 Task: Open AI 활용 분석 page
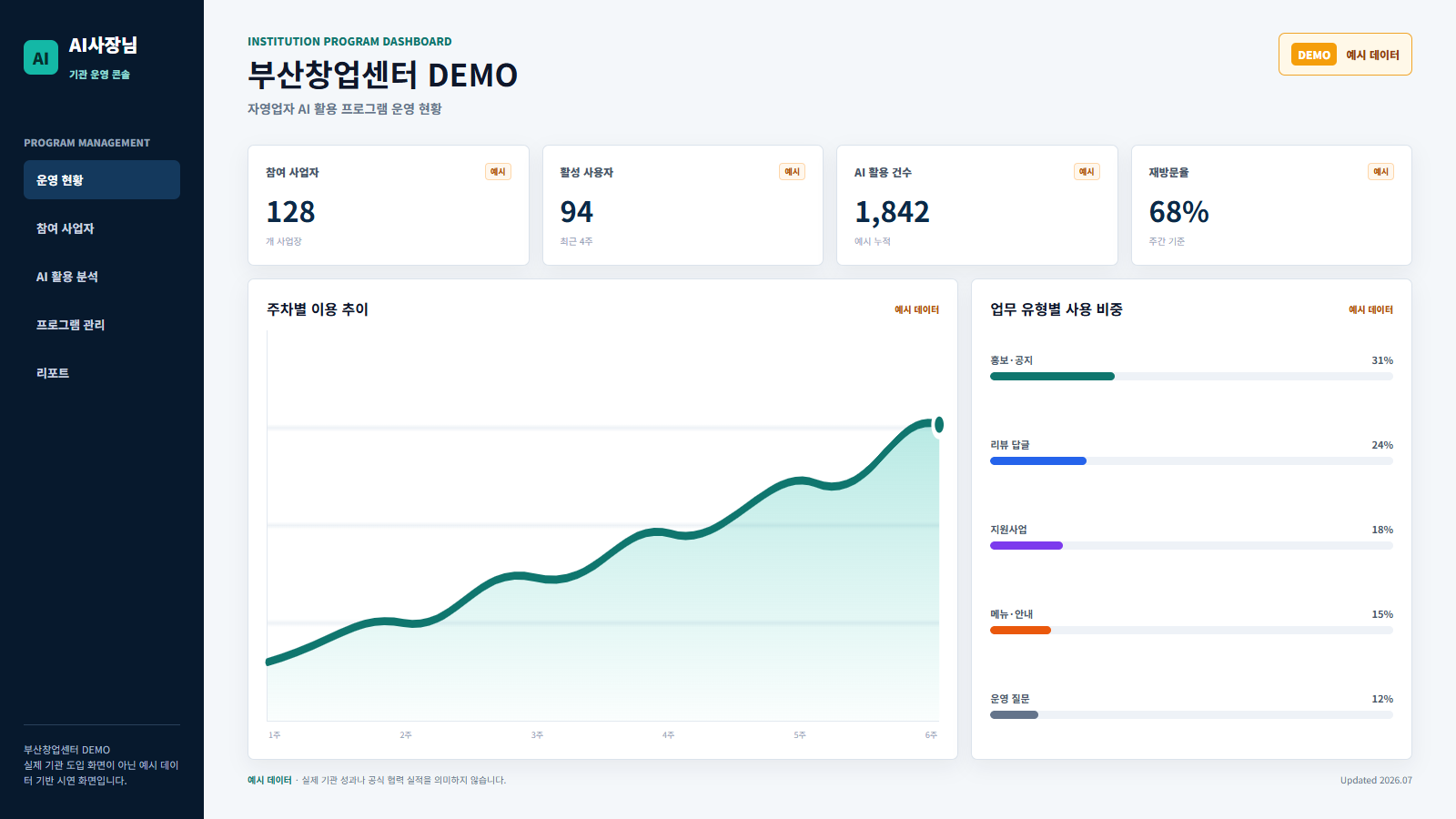(x=102, y=277)
